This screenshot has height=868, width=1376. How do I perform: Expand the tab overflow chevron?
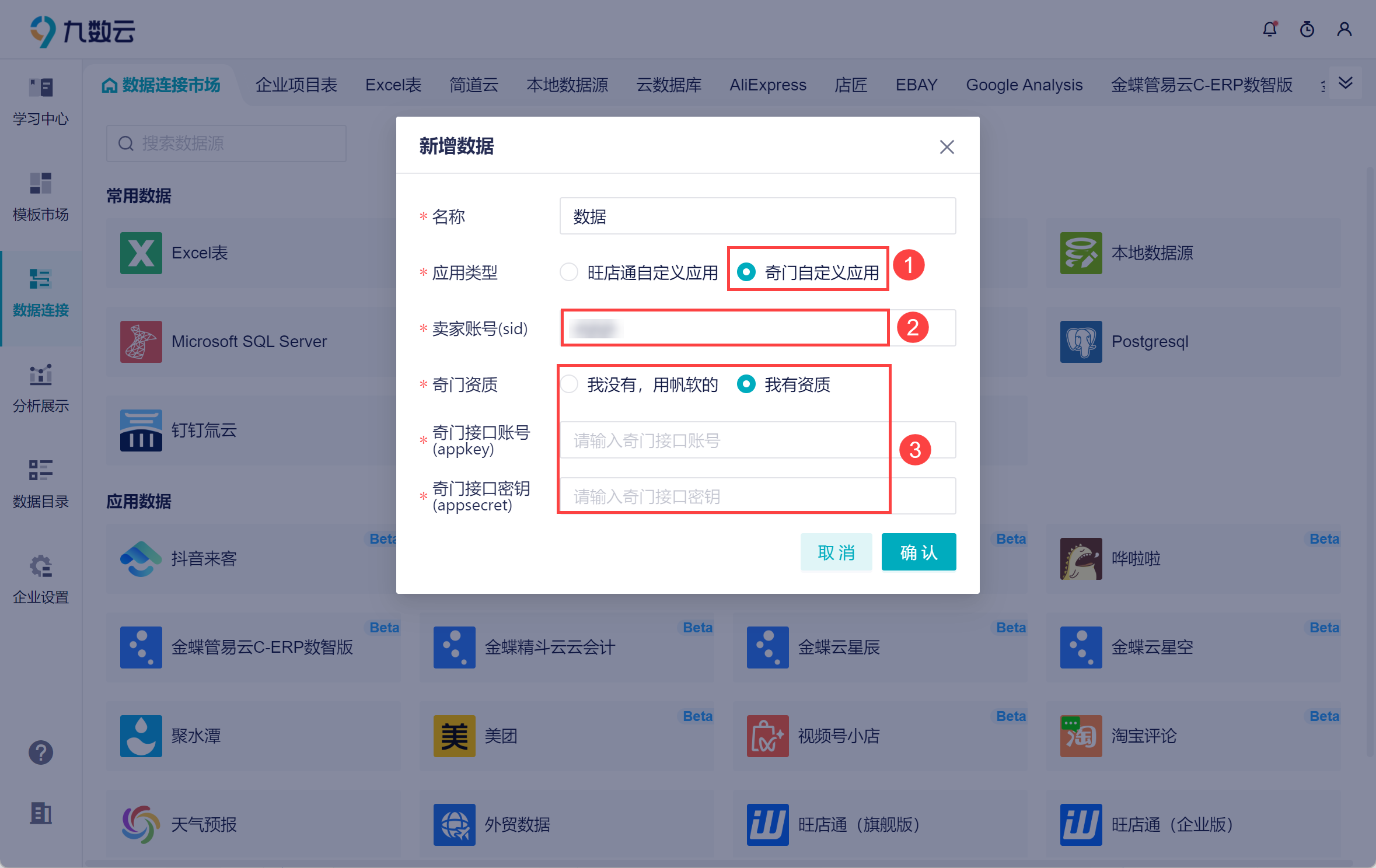pyautogui.click(x=1346, y=83)
